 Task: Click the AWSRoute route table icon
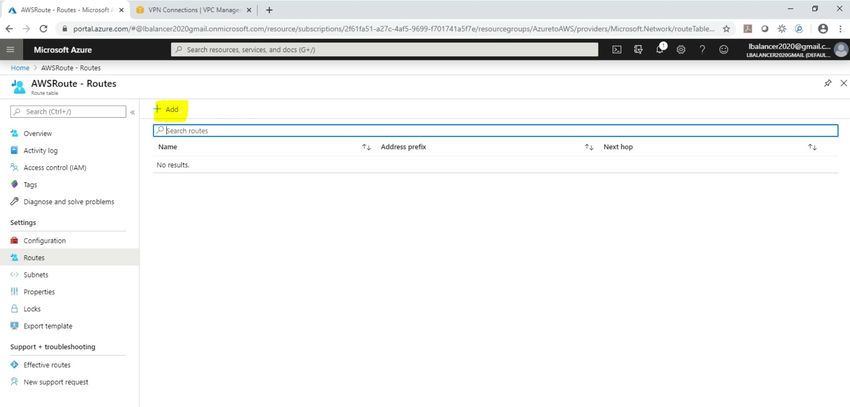tap(18, 86)
